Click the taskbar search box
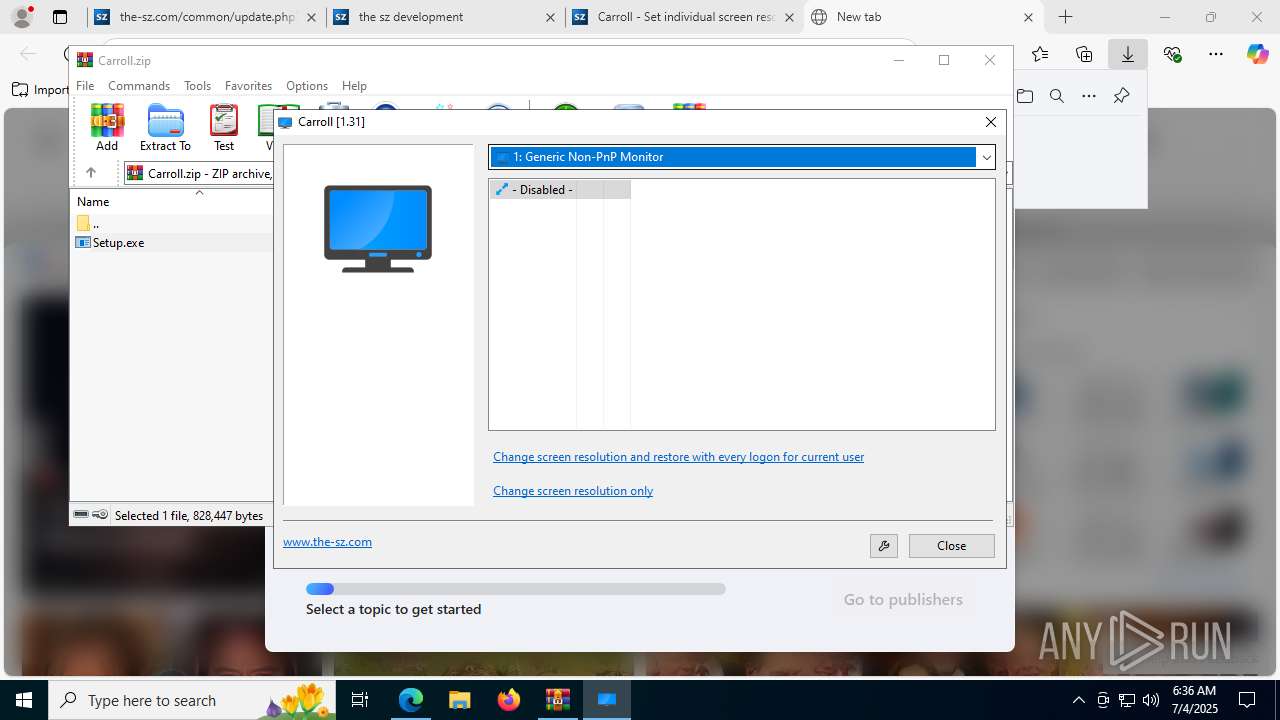1280x720 pixels. click(193, 700)
